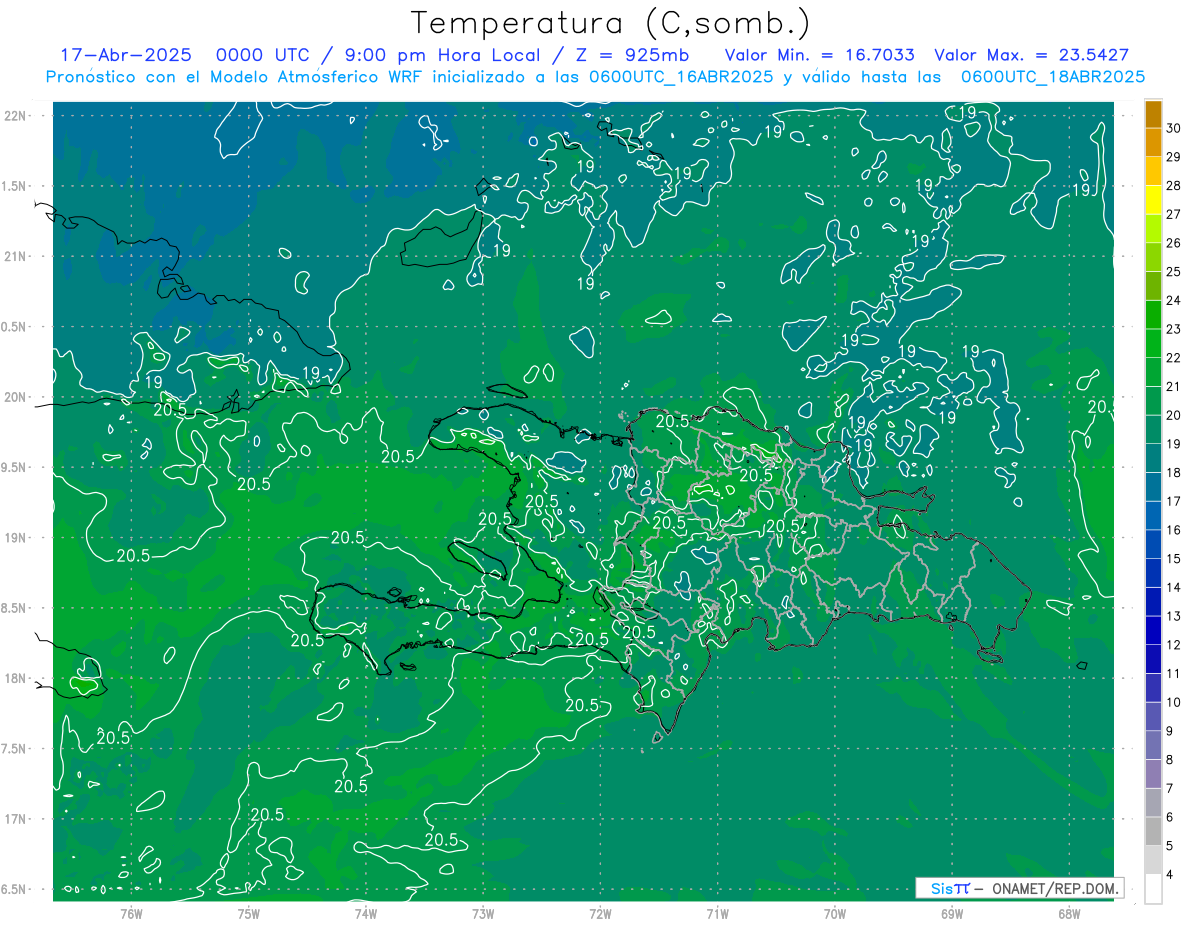The image size is (1200, 927).
Task: Click the '18N' latitude axis label
Action: coord(15,678)
